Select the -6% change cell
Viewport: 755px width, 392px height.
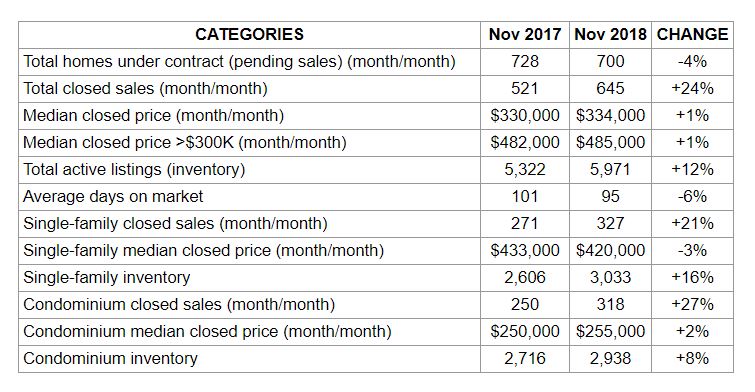click(x=692, y=196)
